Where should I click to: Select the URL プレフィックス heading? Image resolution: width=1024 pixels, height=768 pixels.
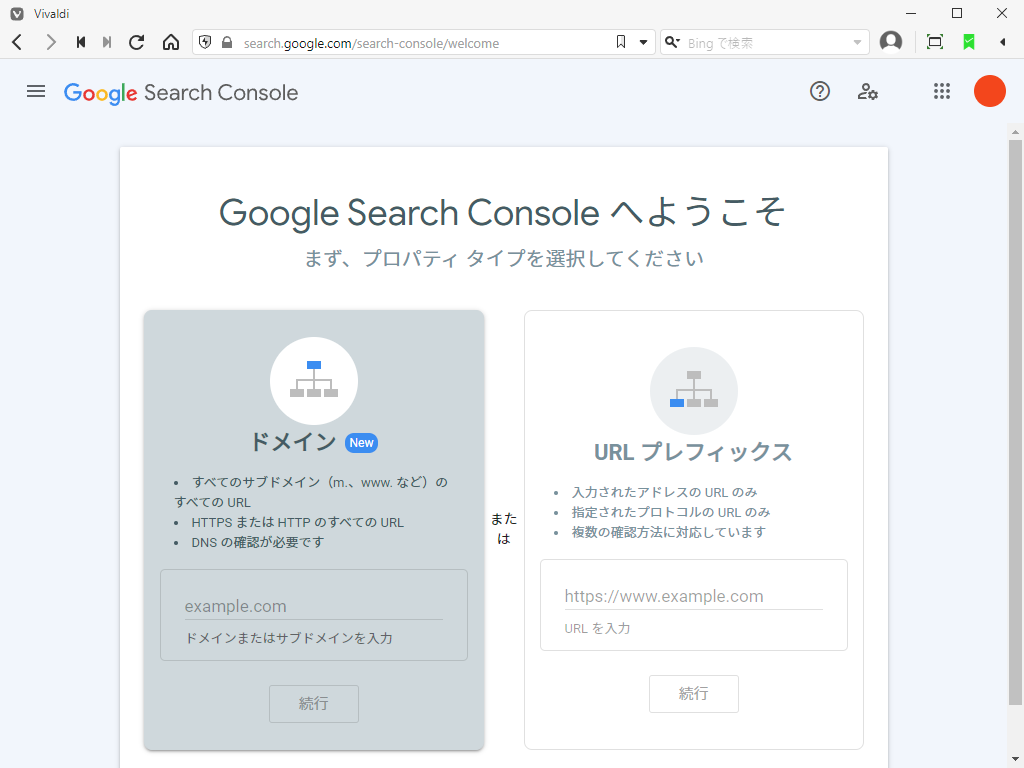(694, 452)
